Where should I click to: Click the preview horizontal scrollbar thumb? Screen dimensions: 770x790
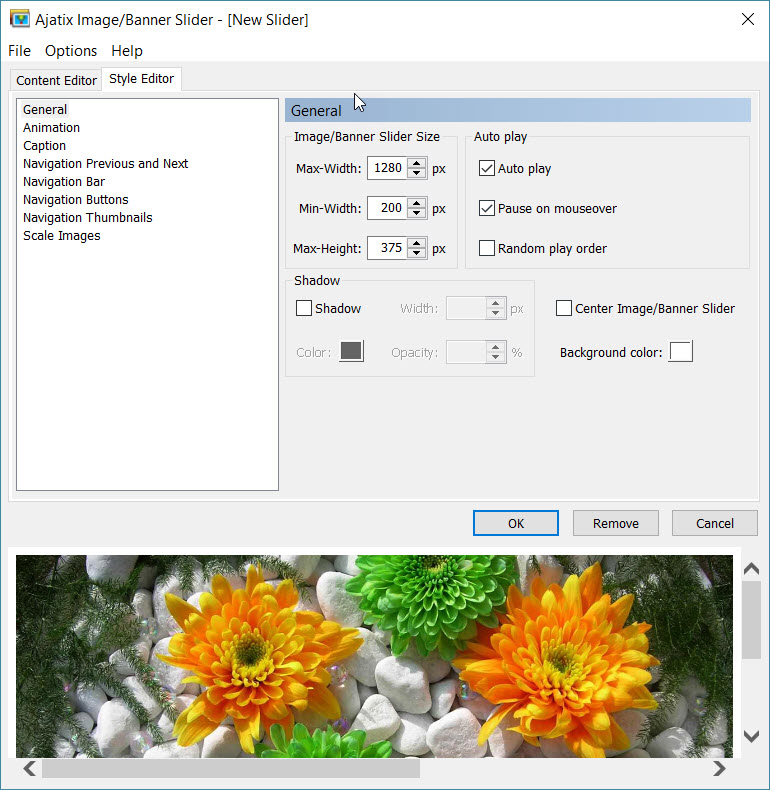click(x=231, y=769)
